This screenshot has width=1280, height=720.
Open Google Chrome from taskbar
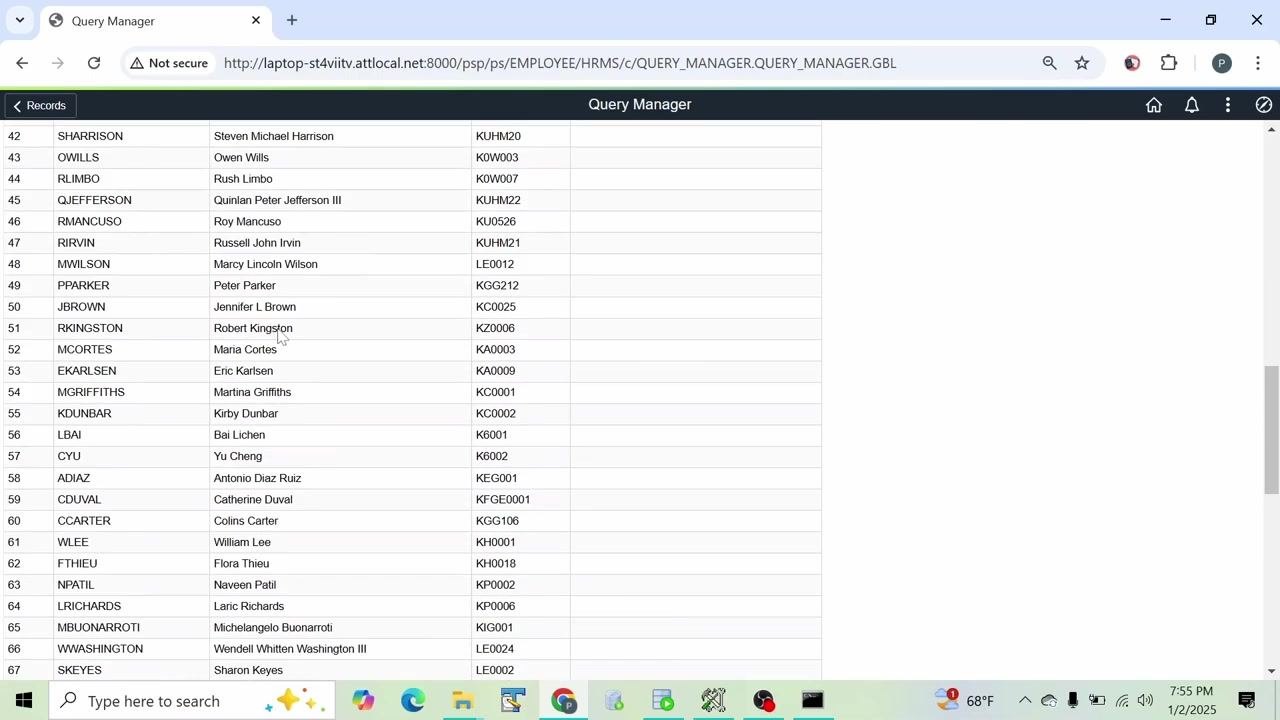click(563, 701)
